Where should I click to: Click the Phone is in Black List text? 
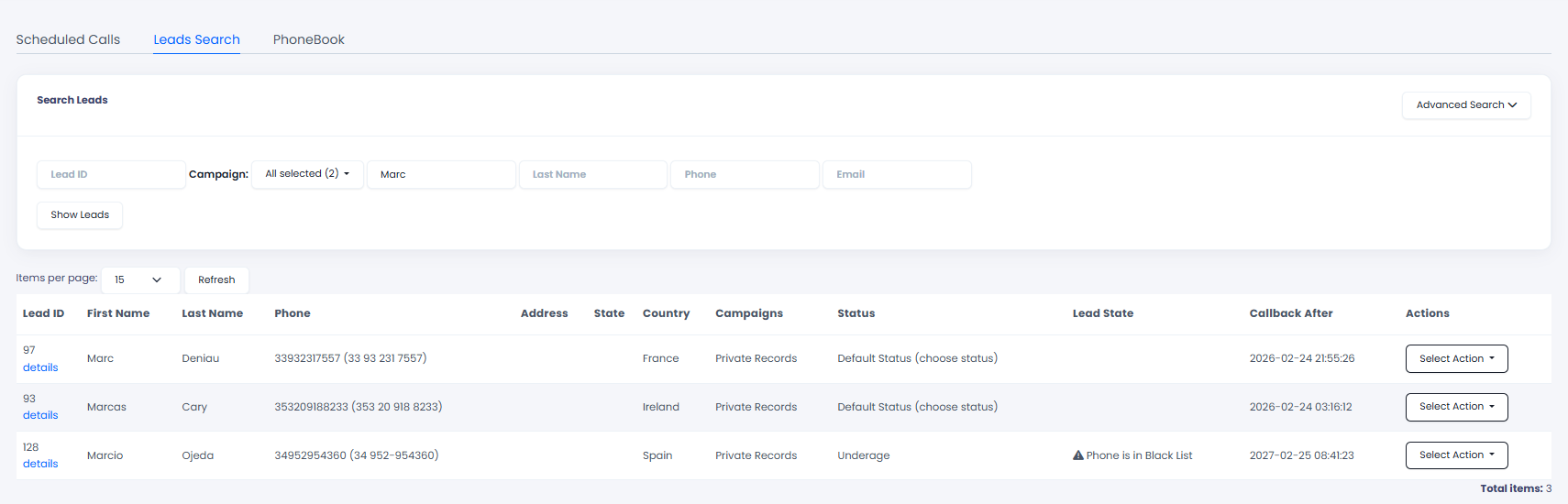tap(1140, 455)
